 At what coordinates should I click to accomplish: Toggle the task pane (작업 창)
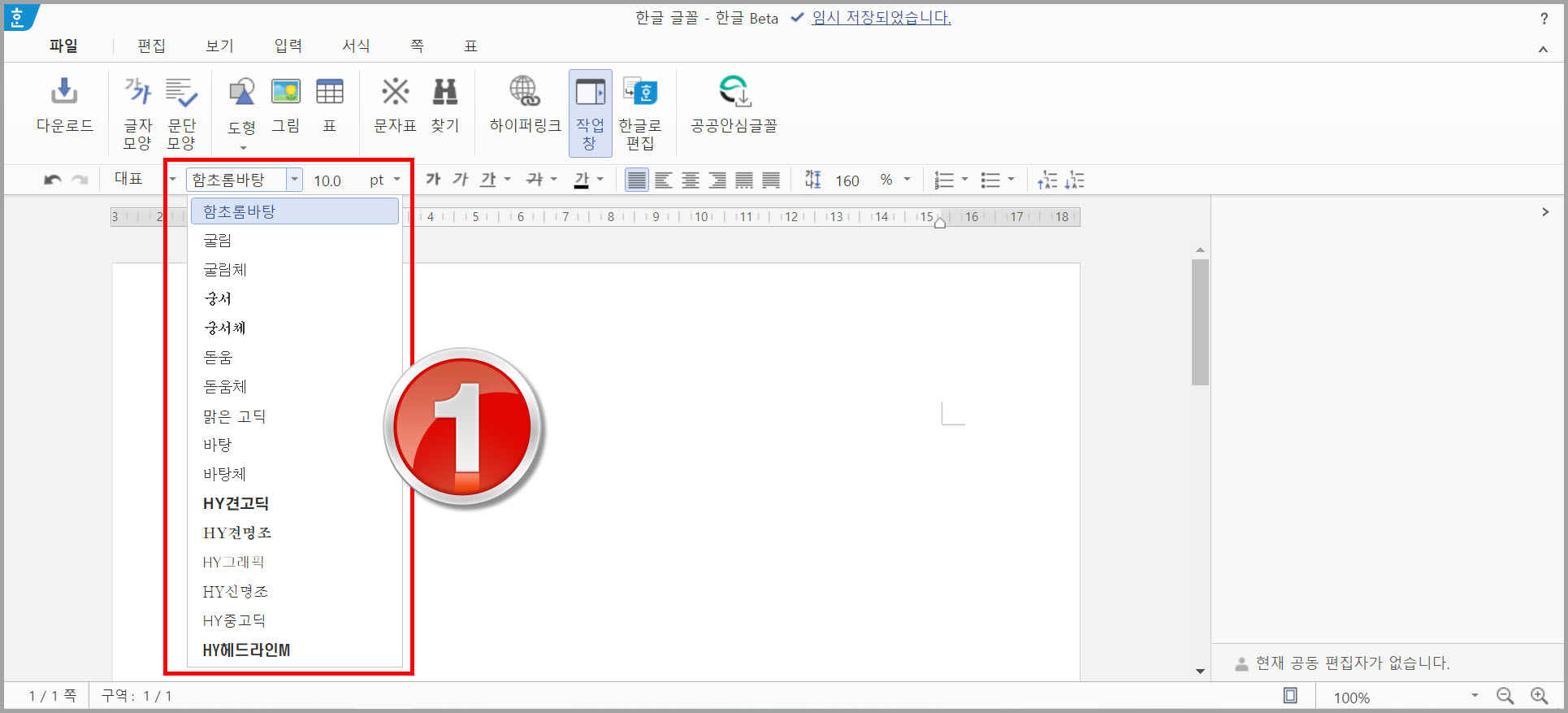[x=590, y=113]
